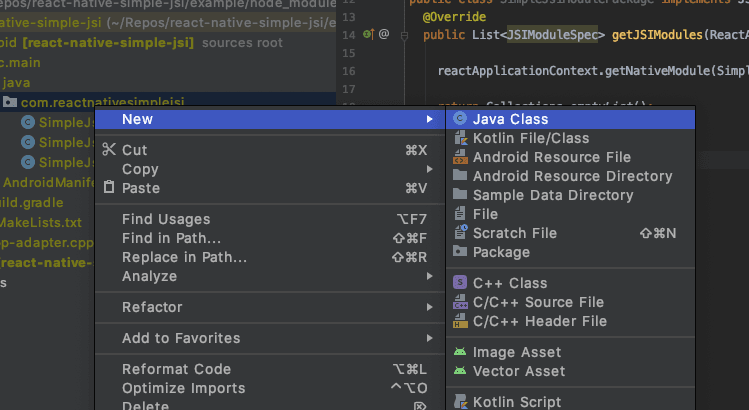This screenshot has width=749, height=410.
Task: Click JSIModuleSpec type in editor
Action: 552,35
